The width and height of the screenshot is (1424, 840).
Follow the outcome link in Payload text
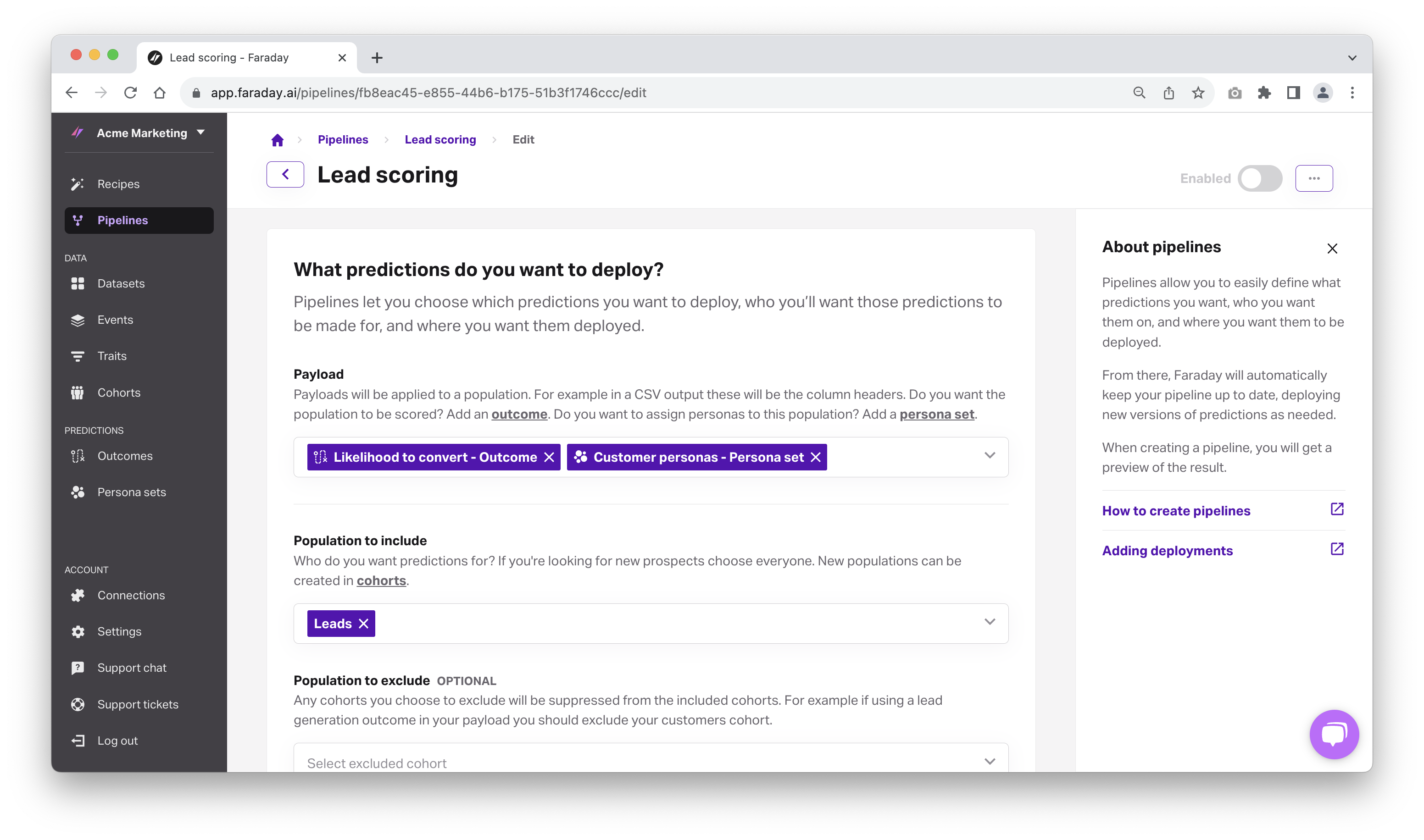coord(519,414)
